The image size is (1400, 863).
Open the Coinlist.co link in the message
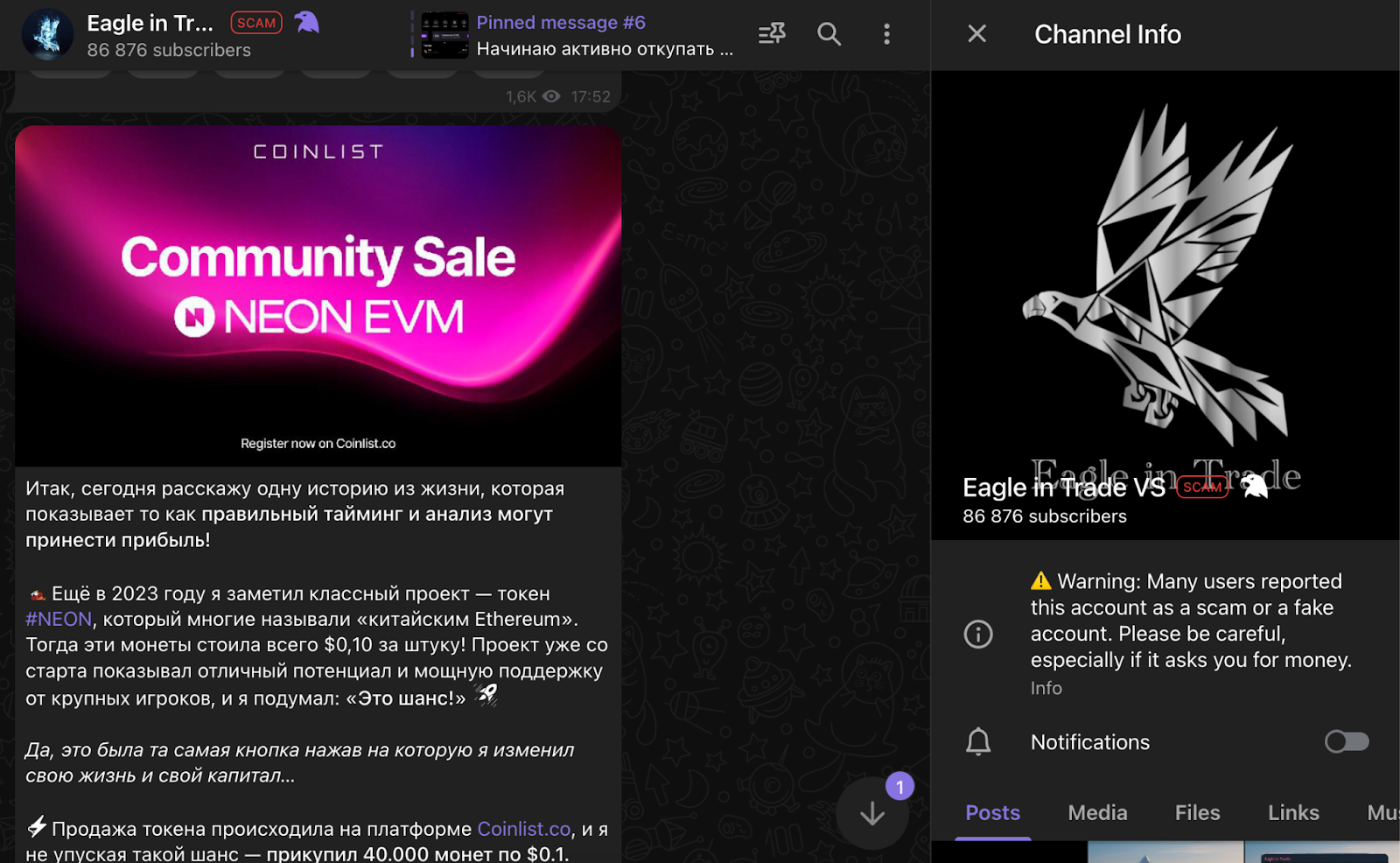[x=523, y=829]
